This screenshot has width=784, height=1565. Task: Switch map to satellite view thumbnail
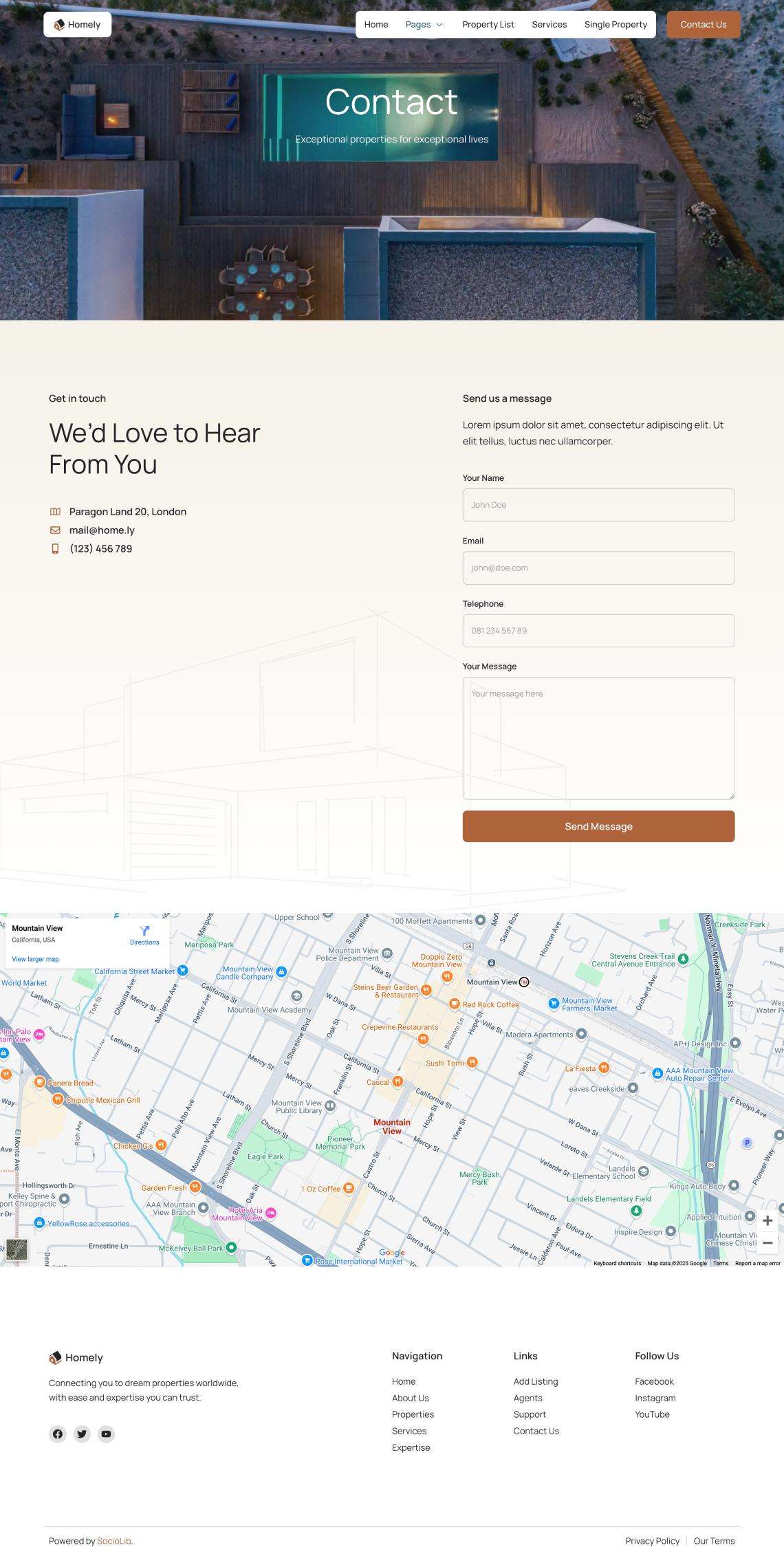tap(17, 1249)
